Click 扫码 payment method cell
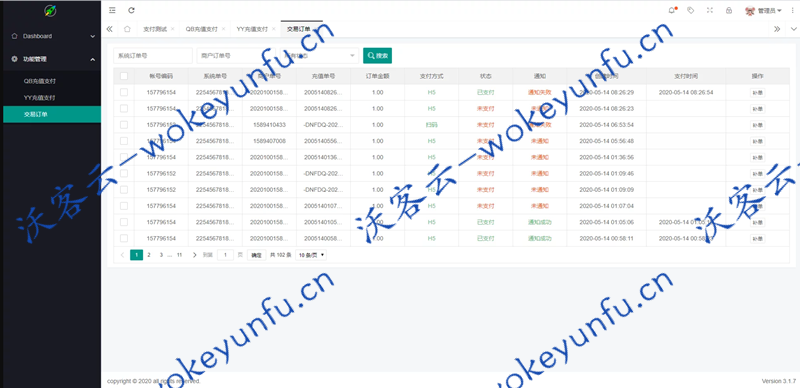800x388 pixels. click(x=432, y=125)
